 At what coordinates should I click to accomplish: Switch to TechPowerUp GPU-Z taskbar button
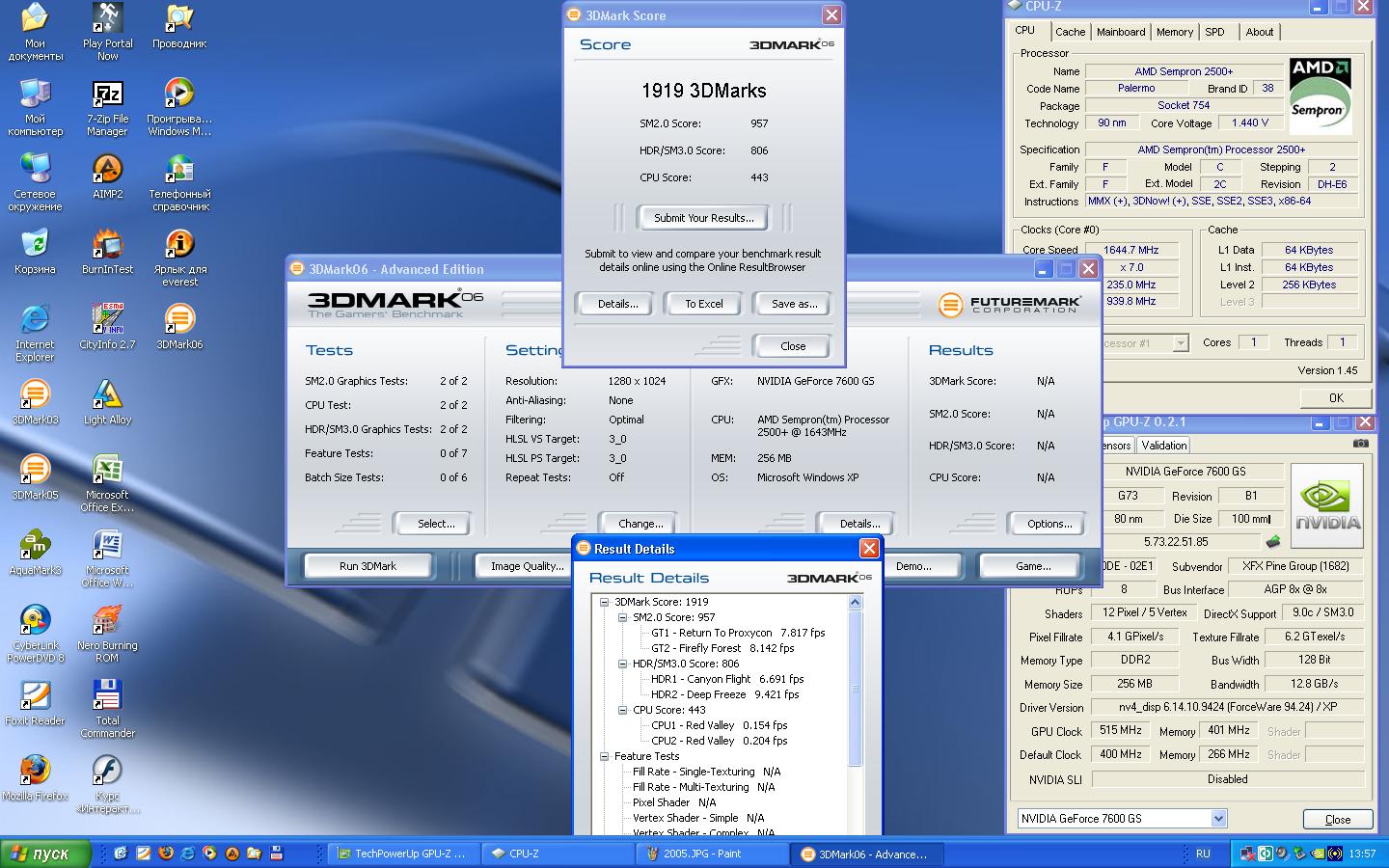(403, 854)
